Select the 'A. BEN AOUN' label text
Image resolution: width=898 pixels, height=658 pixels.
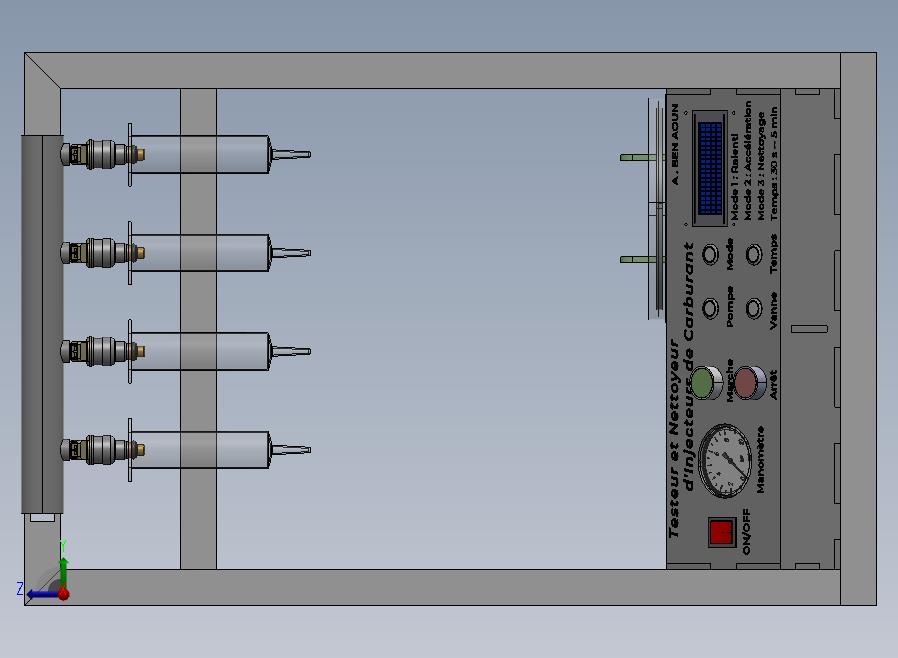tap(675, 144)
